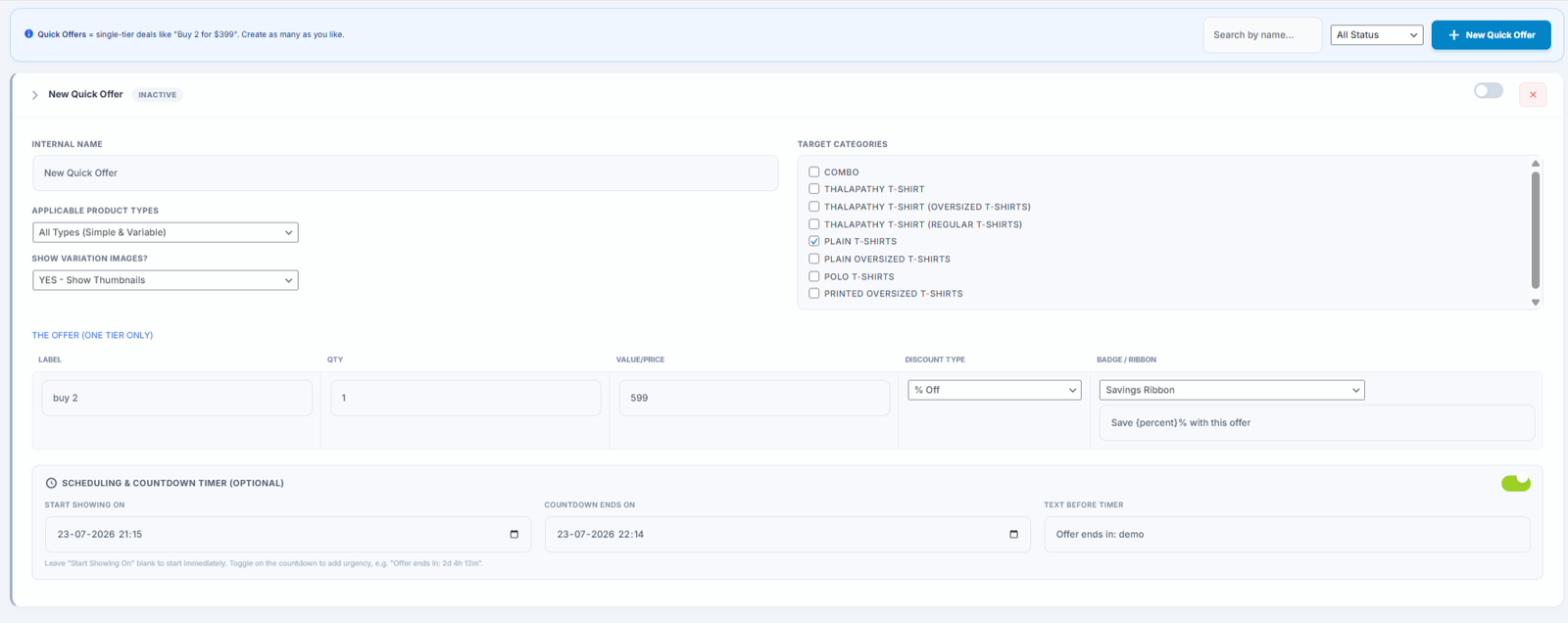
Task: Collapse the New Quick Offer panel chevron
Action: pyautogui.click(x=35, y=95)
